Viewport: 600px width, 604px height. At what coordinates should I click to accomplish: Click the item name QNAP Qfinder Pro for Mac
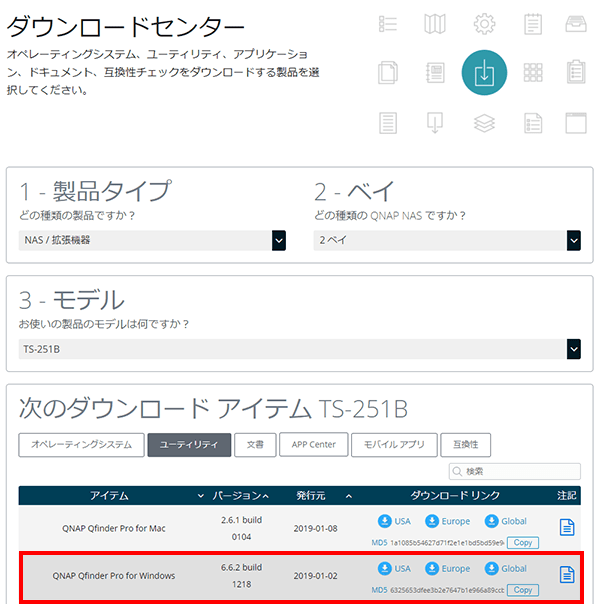(114, 528)
